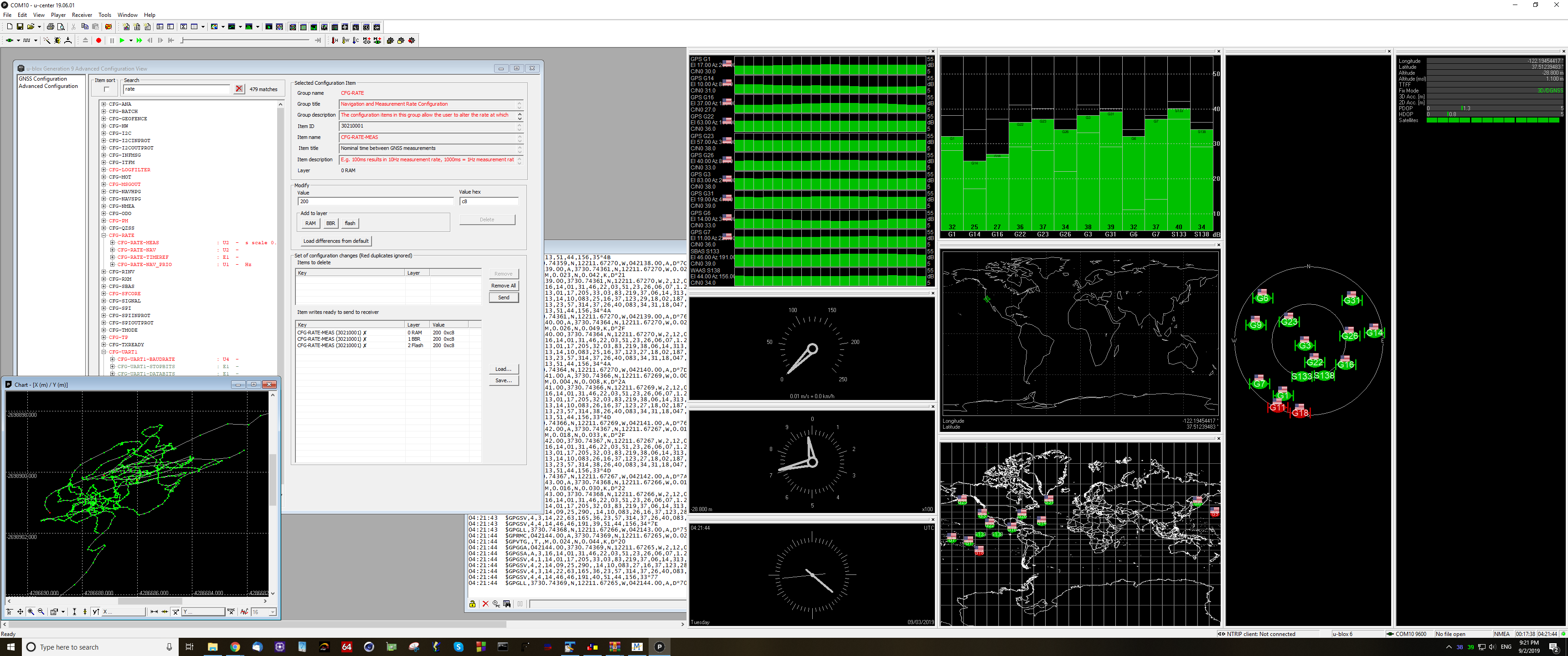Click the red record button in player toolbar
1568x656 pixels.
(x=98, y=41)
